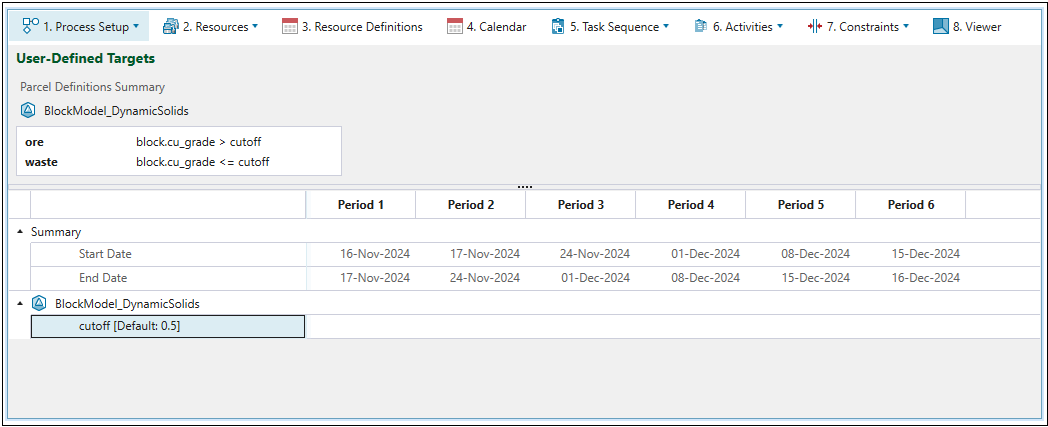Click the Task Sequence clipboard icon
The height and width of the screenshot is (427, 1048).
[558, 26]
